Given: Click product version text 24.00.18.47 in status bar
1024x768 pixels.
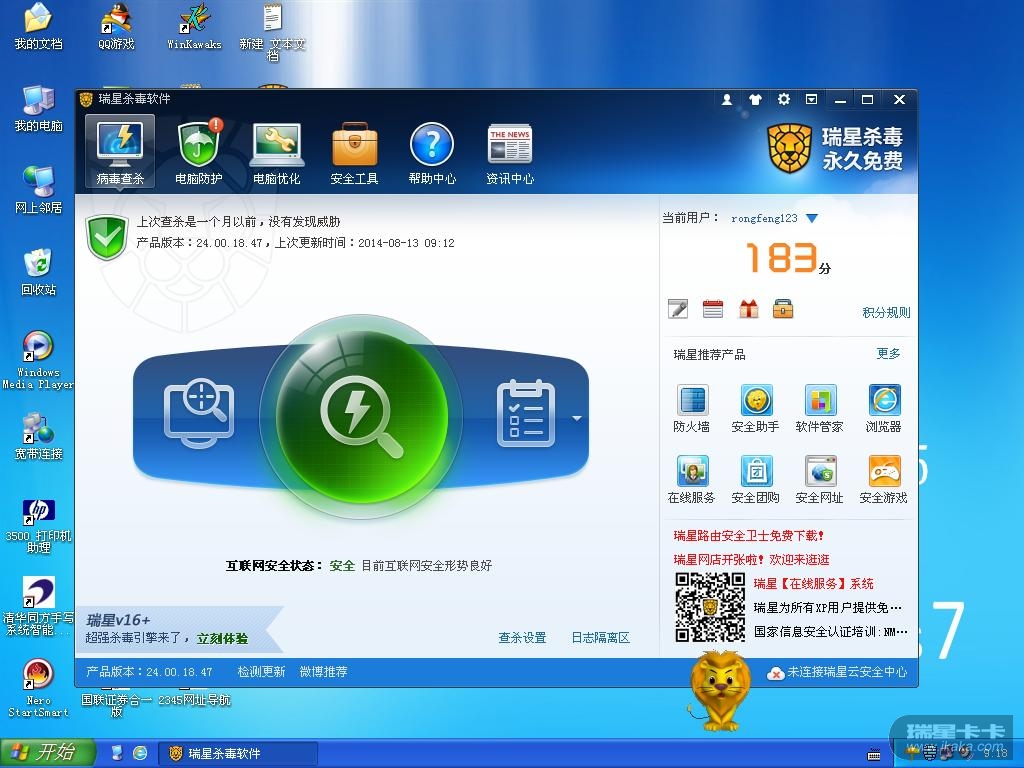Looking at the screenshot, I should (x=150, y=672).
